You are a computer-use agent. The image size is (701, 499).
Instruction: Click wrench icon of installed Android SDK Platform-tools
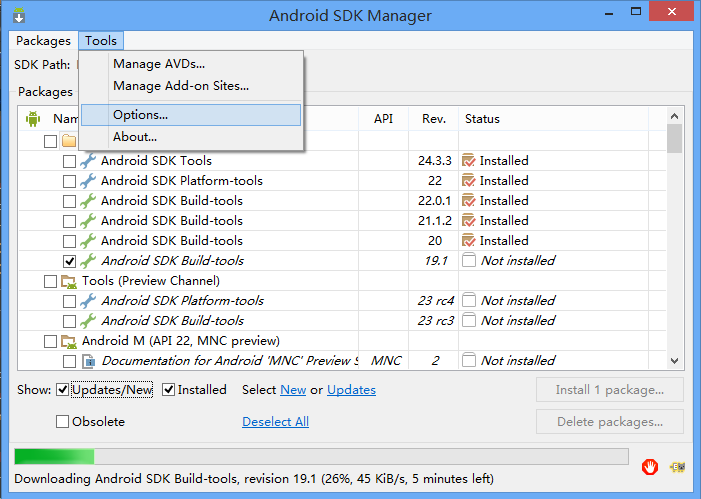coord(88,181)
